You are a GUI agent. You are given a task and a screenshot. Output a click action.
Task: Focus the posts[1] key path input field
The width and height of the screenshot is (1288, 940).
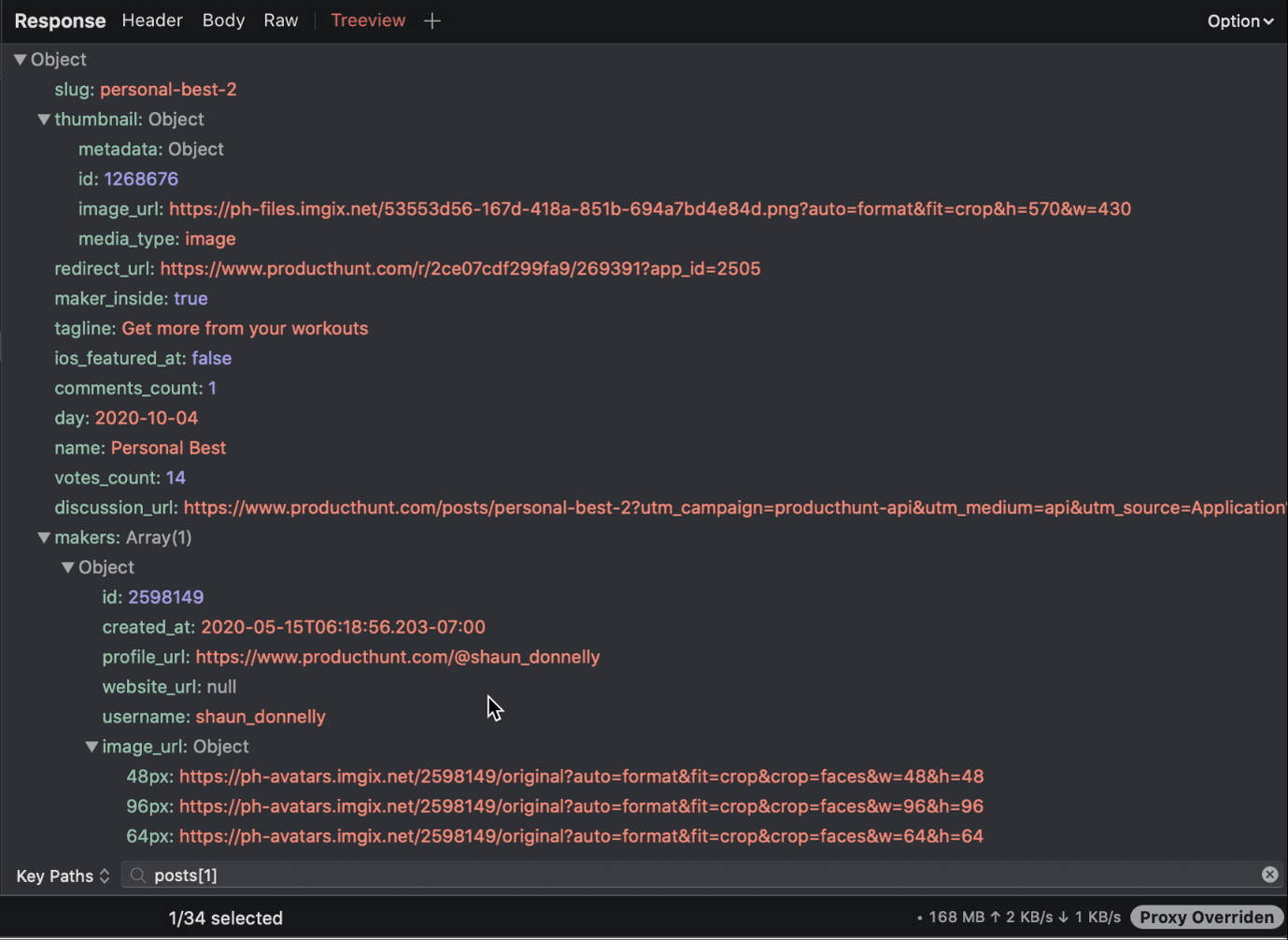[702, 876]
